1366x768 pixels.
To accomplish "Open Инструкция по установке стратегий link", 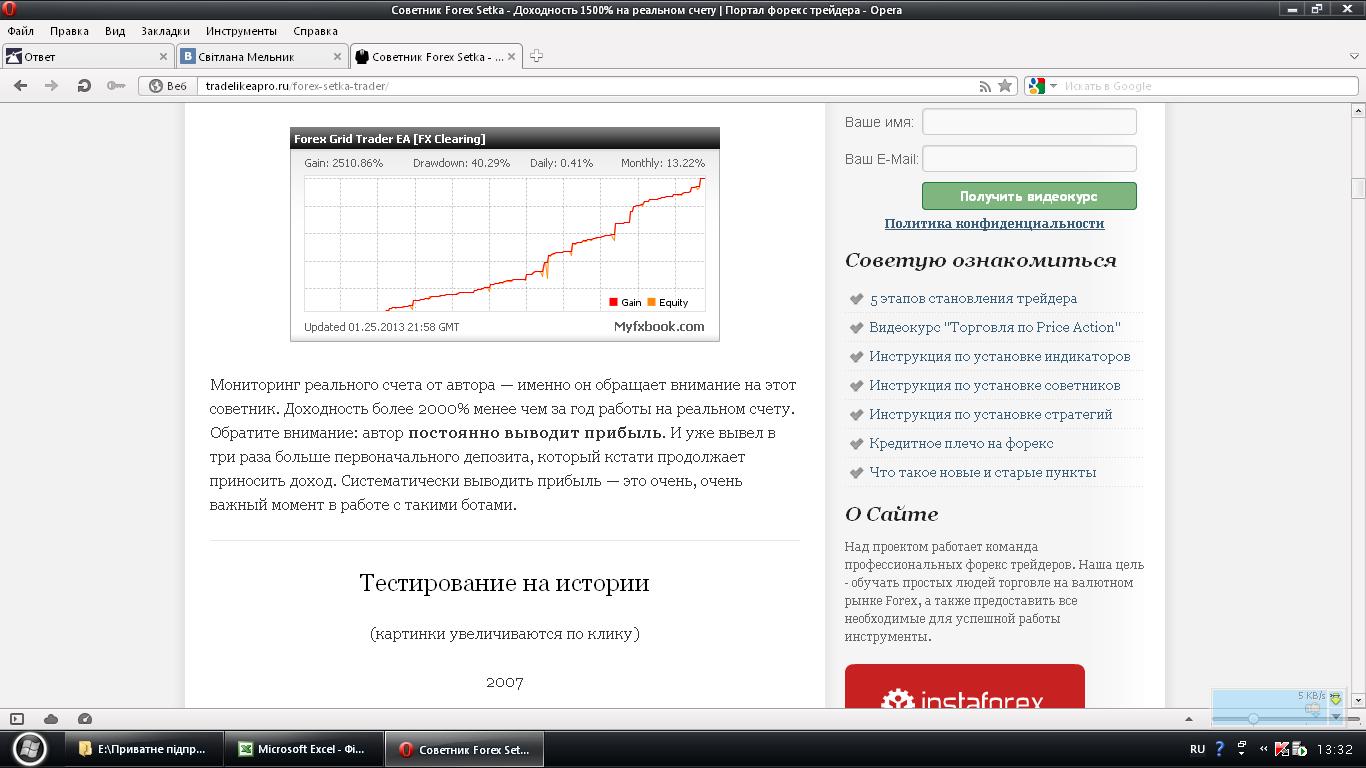I will pos(991,414).
